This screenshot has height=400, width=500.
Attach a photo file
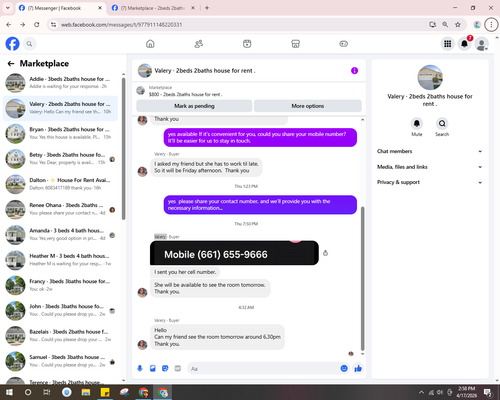click(153, 368)
